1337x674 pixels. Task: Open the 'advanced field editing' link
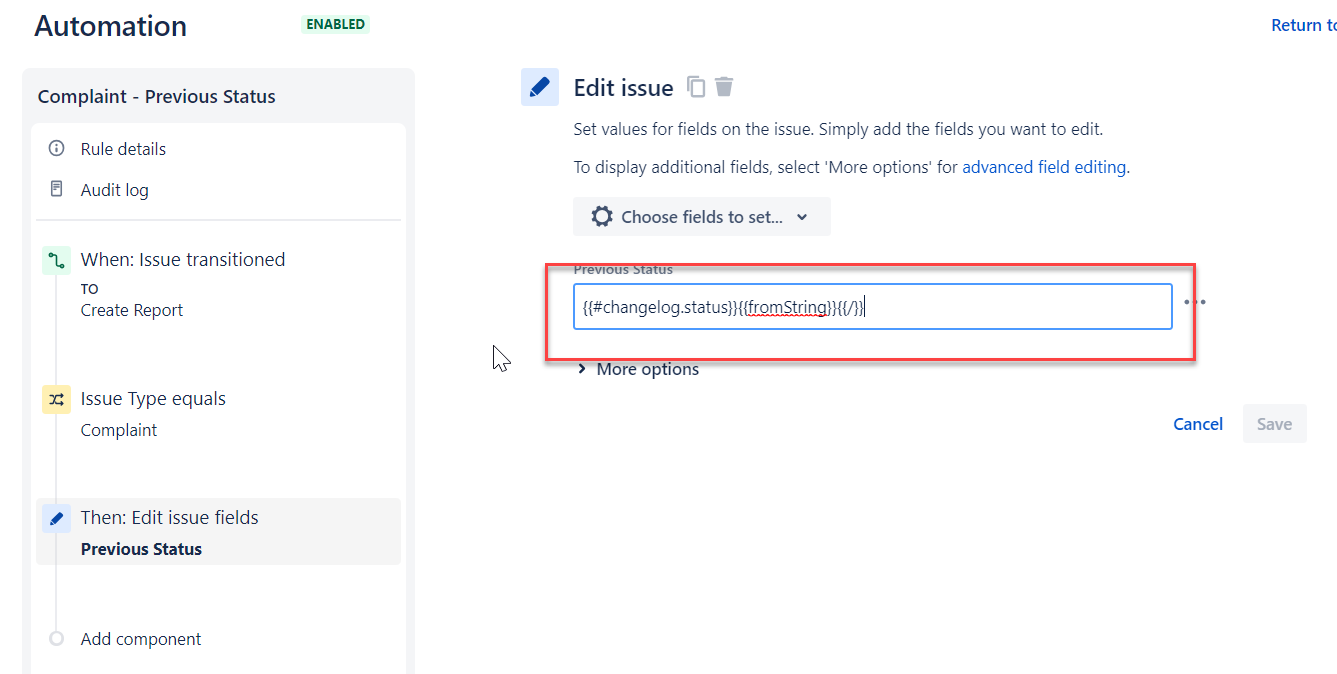[x=1043, y=166]
